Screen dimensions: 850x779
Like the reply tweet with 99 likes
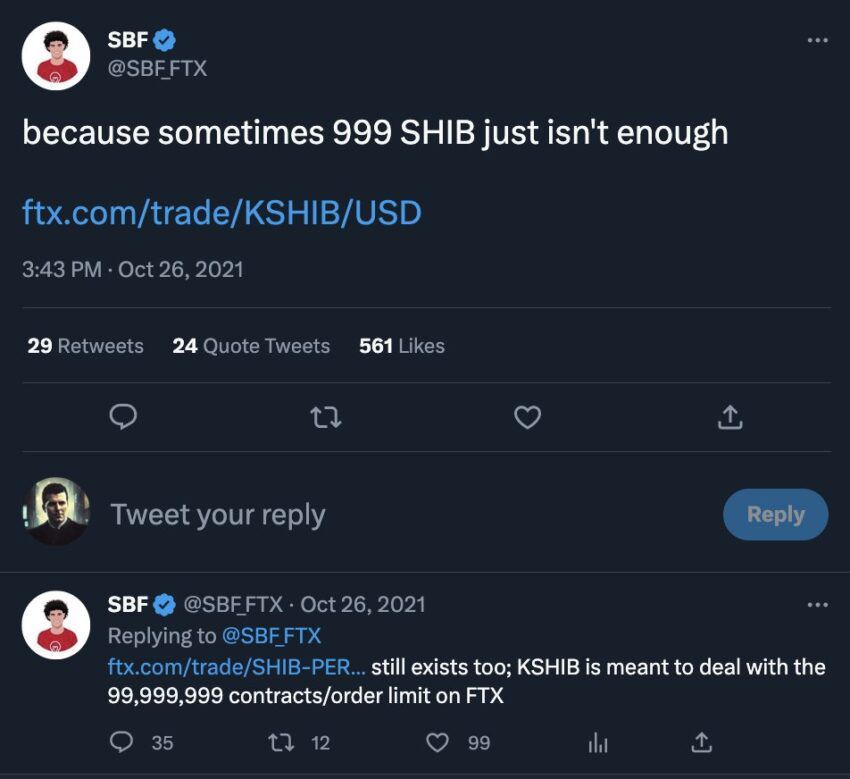pos(438,742)
